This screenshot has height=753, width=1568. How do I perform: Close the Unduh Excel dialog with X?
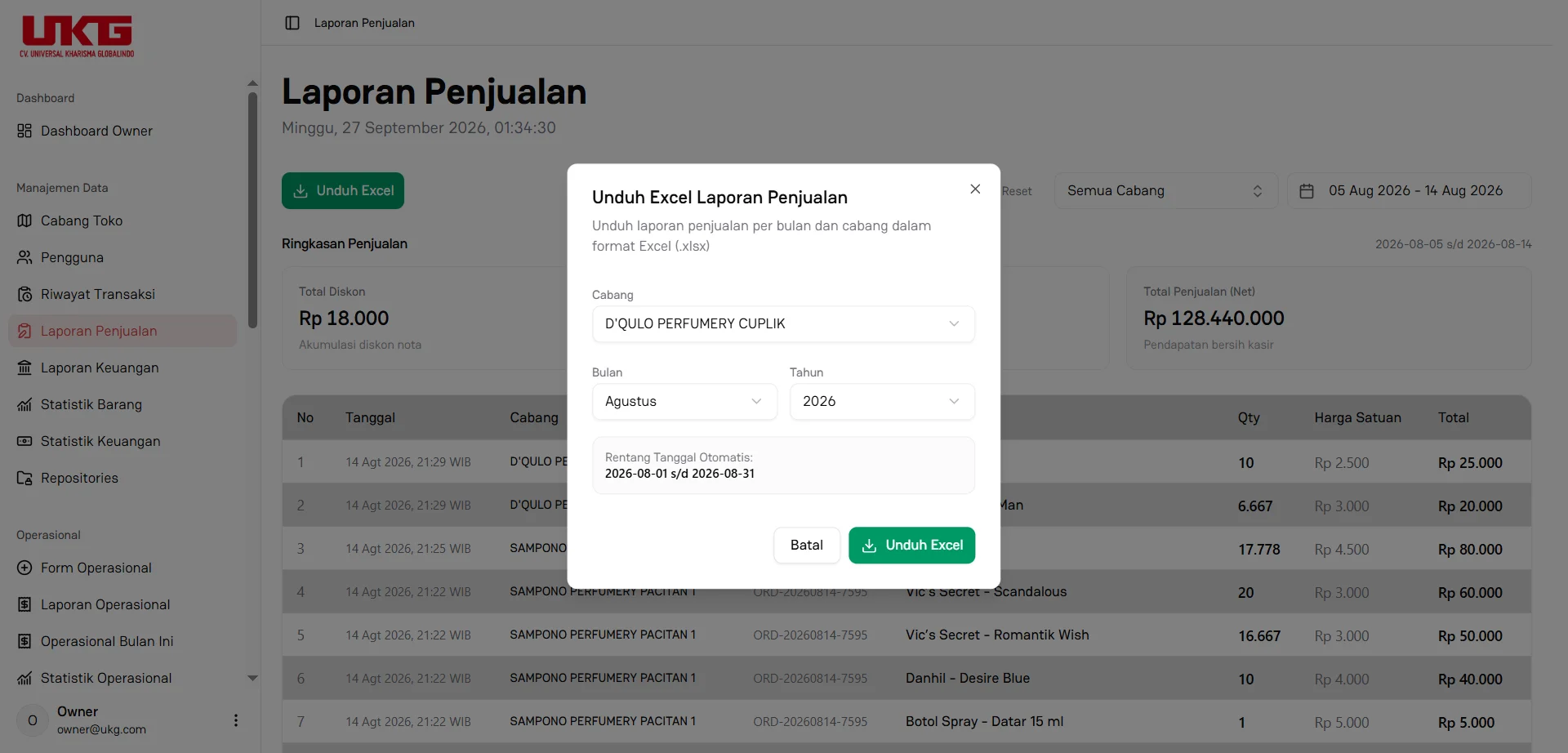tap(975, 189)
